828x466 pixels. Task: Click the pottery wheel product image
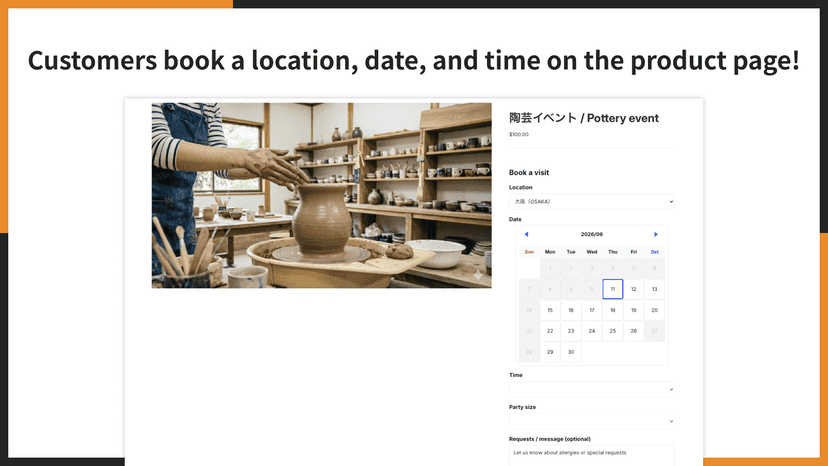point(322,195)
